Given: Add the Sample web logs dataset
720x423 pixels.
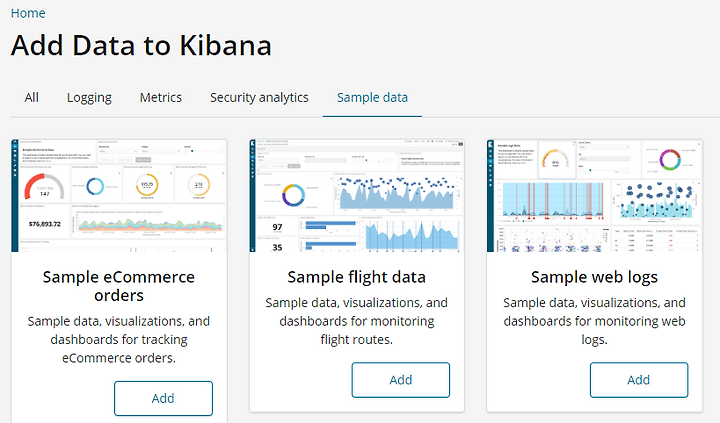Looking at the screenshot, I should click(639, 380).
